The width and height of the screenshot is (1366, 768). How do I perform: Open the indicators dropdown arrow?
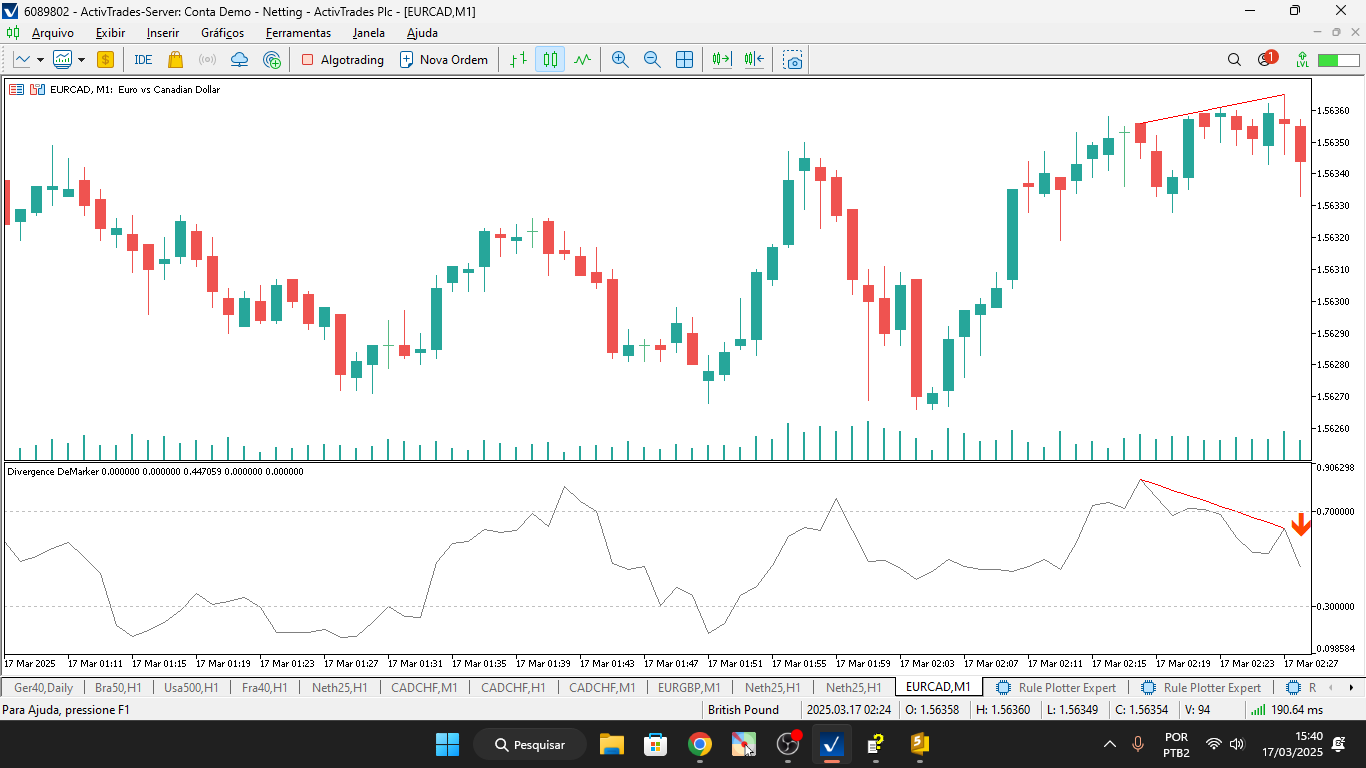point(80,59)
